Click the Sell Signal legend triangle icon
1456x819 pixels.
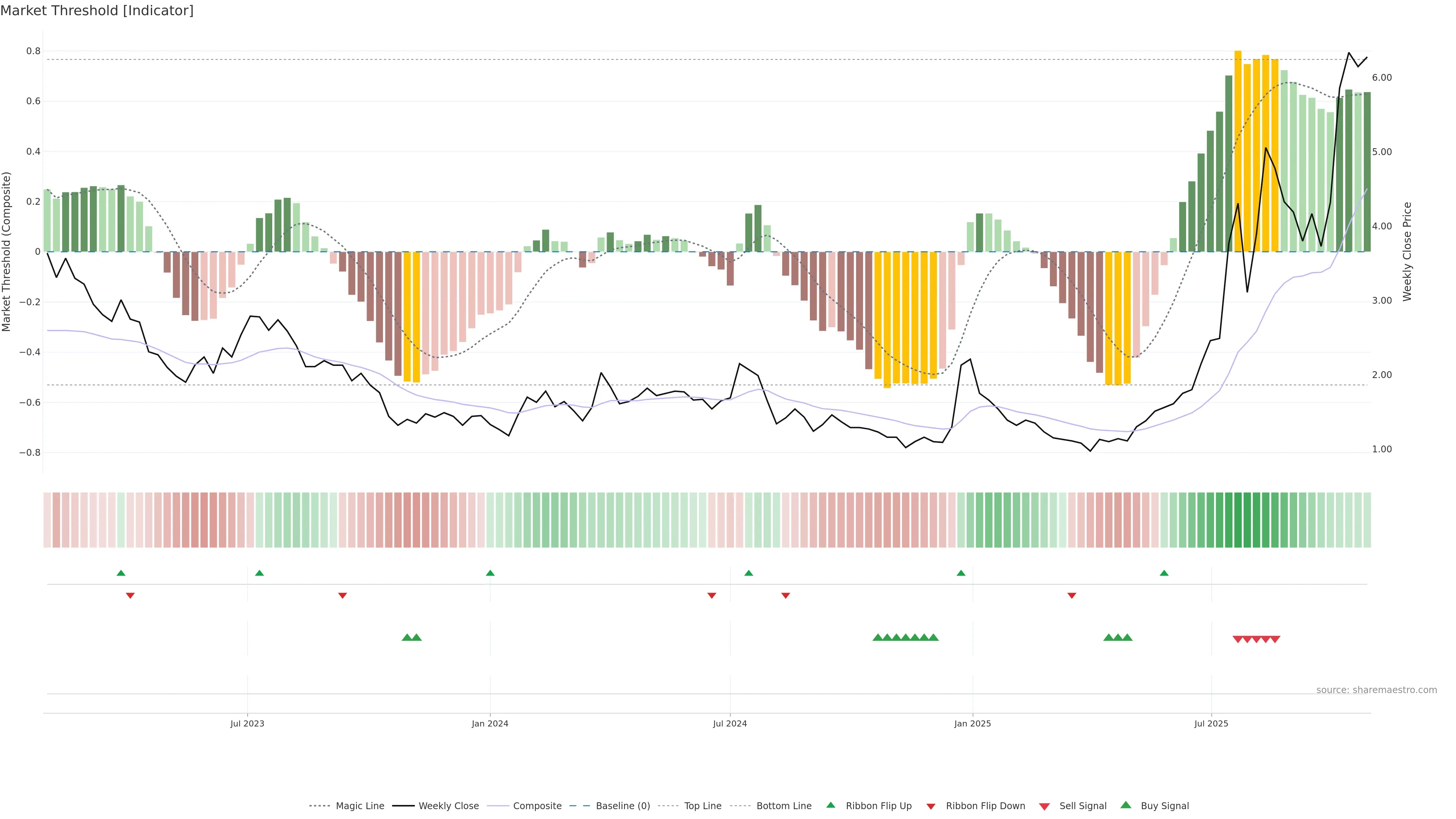pyautogui.click(x=1045, y=806)
